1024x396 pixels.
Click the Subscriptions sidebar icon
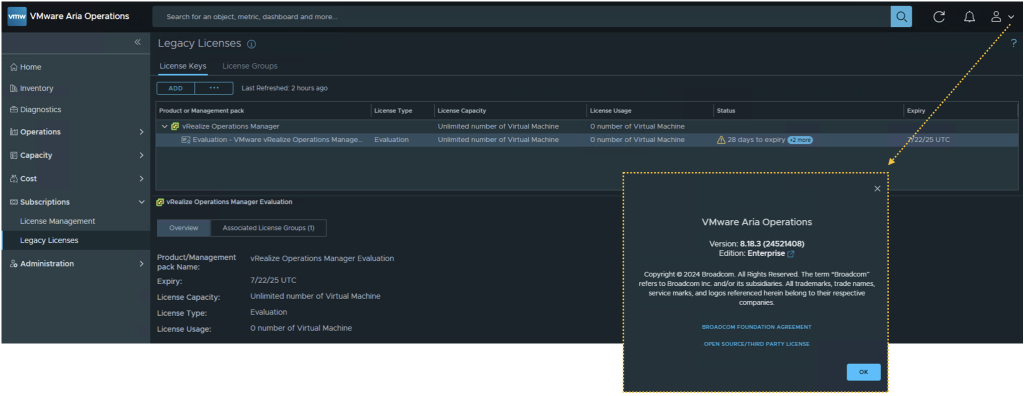[14, 202]
